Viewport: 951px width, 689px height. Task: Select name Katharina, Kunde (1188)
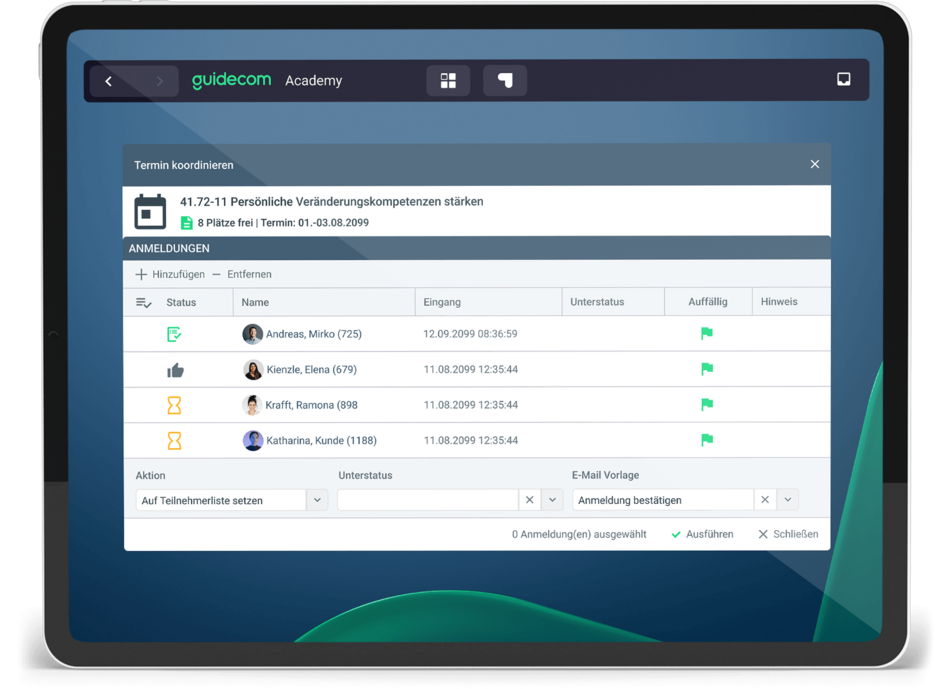click(321, 440)
